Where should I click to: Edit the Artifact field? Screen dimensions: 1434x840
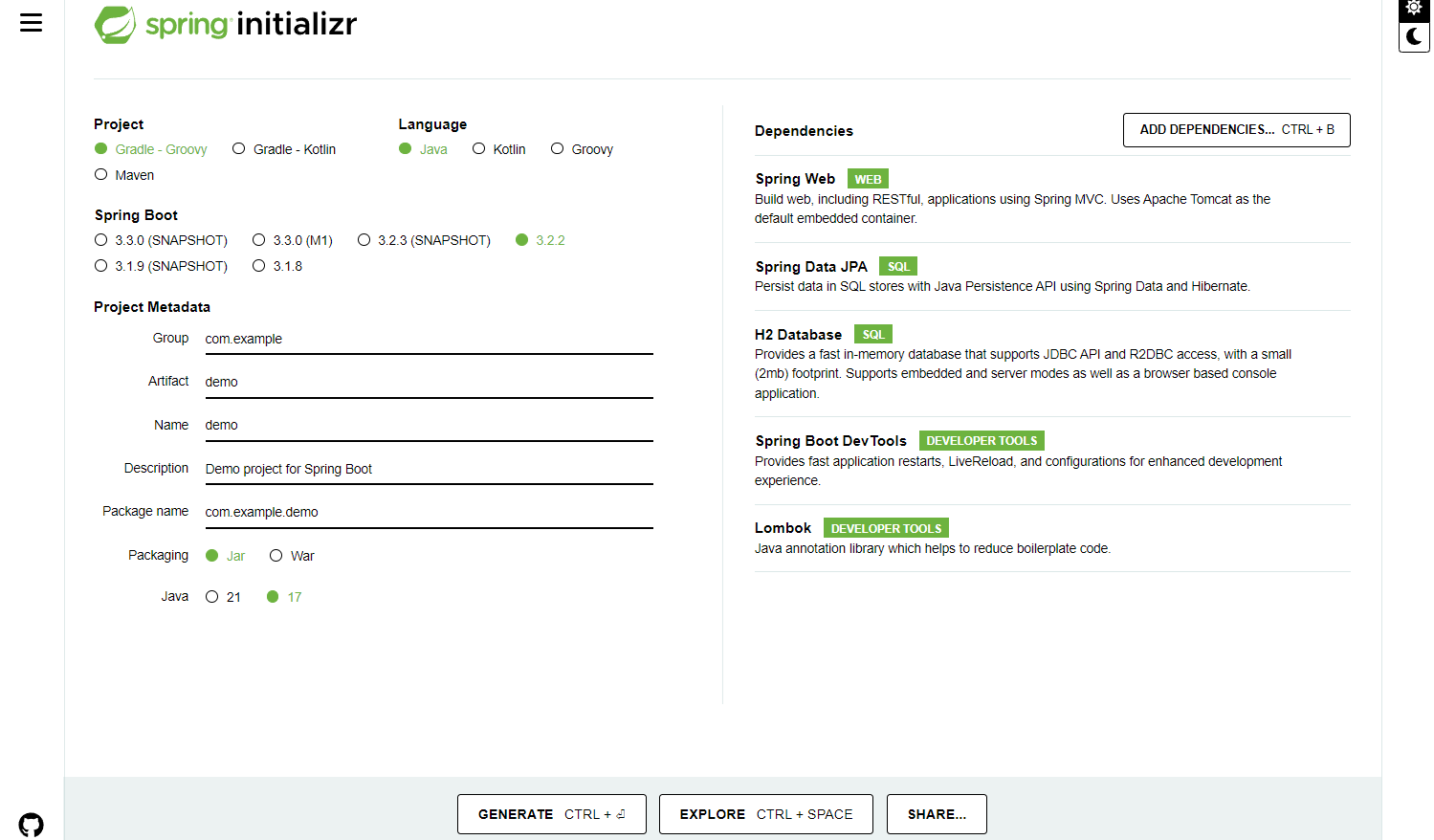(x=429, y=382)
